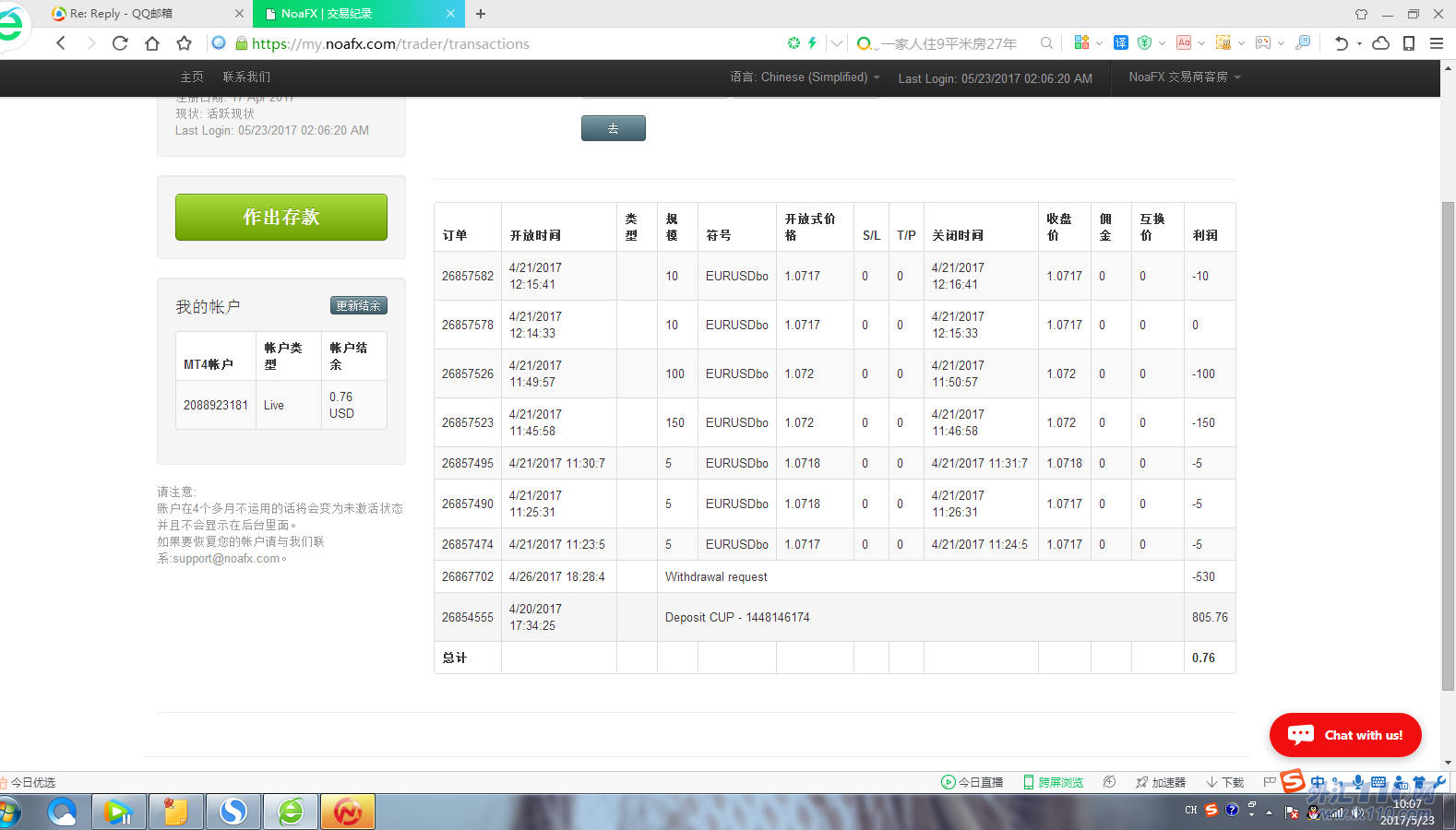This screenshot has height=830, width=1456.
Task: Click order number 26857582
Action: pos(468,276)
